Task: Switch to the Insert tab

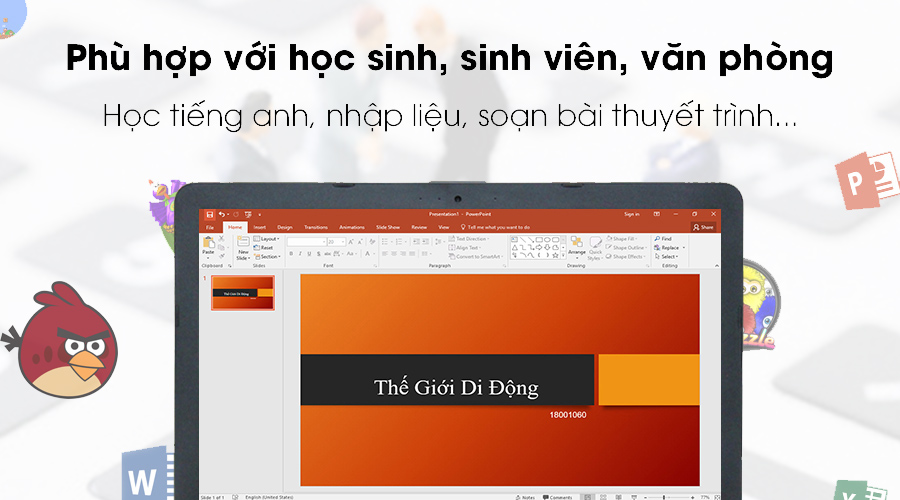Action: (x=259, y=227)
